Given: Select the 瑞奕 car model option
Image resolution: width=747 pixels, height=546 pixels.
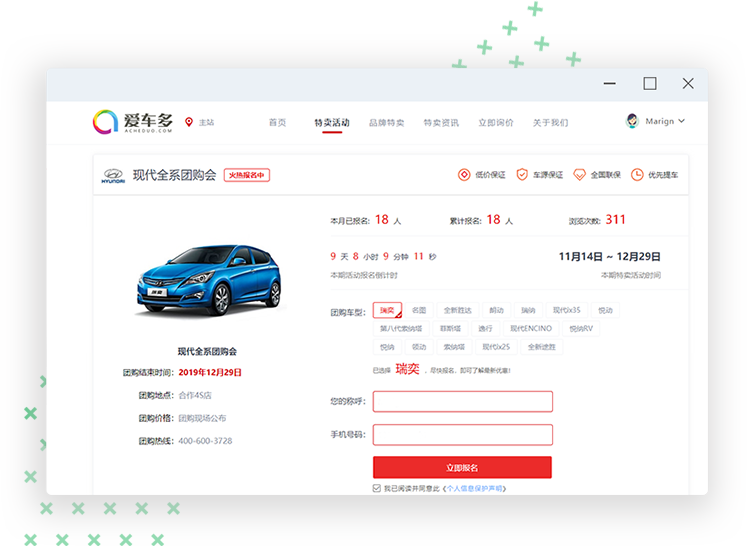Looking at the screenshot, I should click(387, 310).
